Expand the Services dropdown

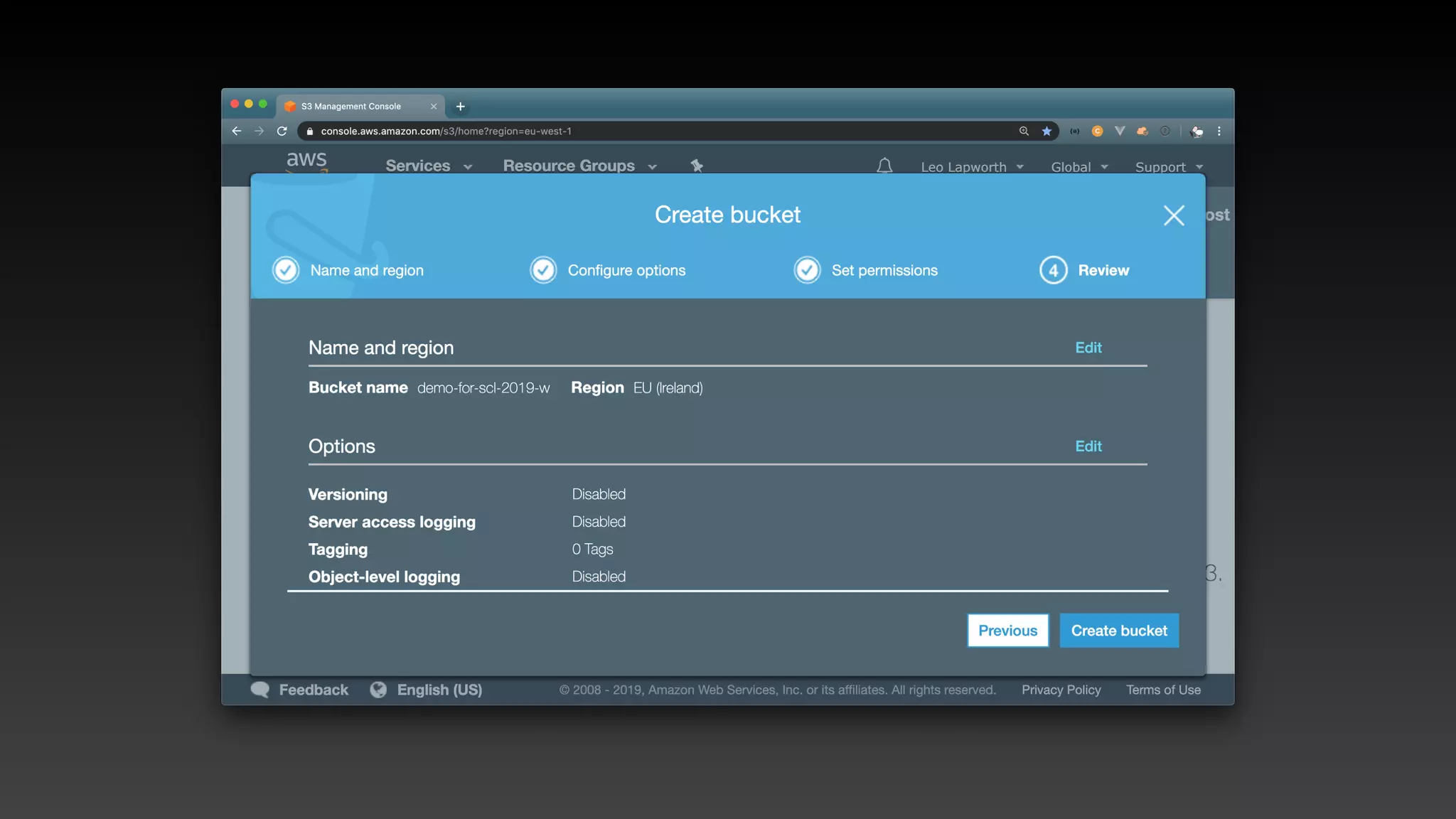point(429,166)
